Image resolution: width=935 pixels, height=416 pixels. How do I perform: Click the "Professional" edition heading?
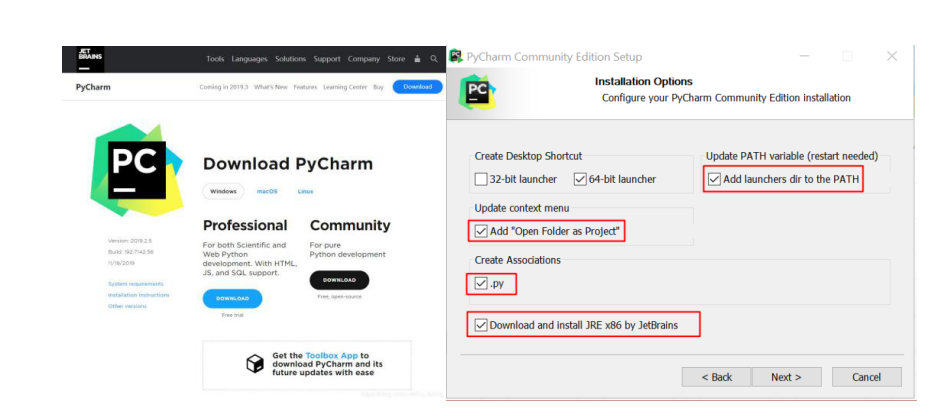[245, 225]
